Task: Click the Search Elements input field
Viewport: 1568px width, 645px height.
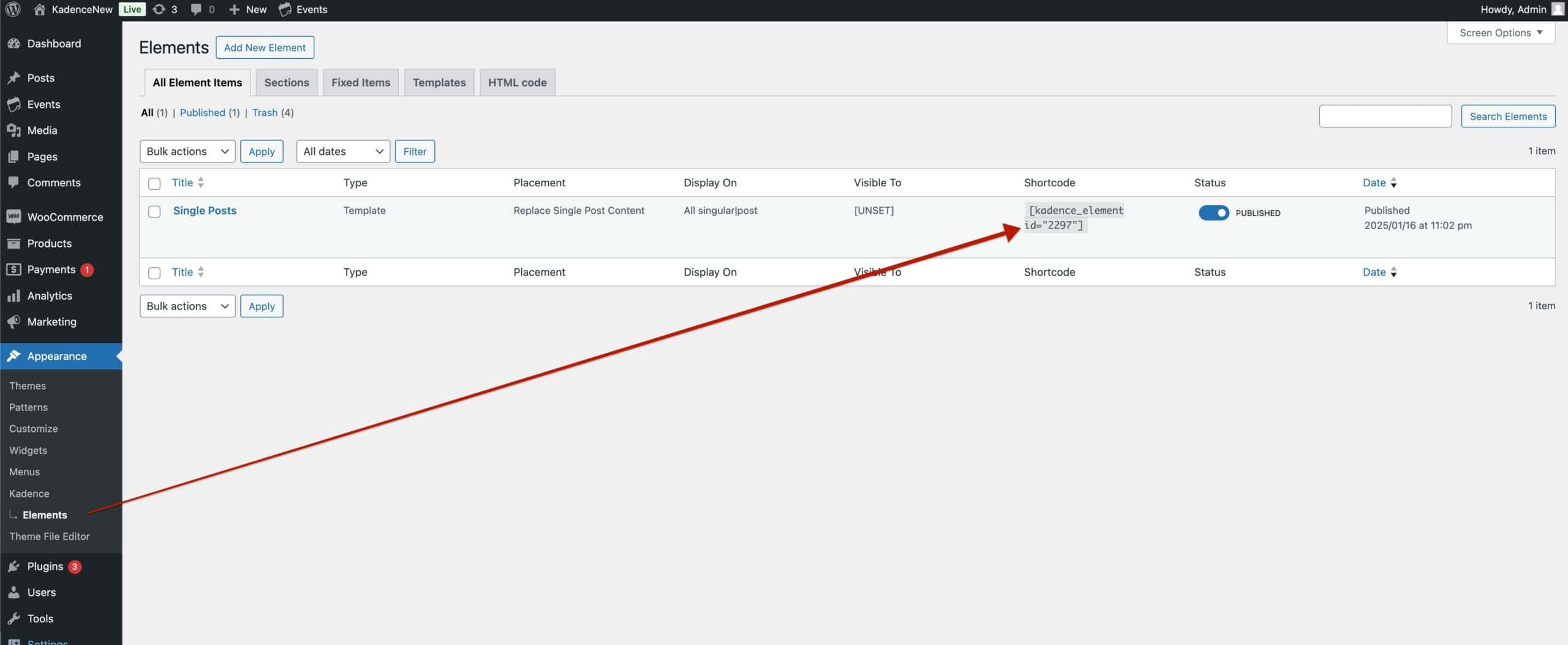Action: click(1385, 116)
